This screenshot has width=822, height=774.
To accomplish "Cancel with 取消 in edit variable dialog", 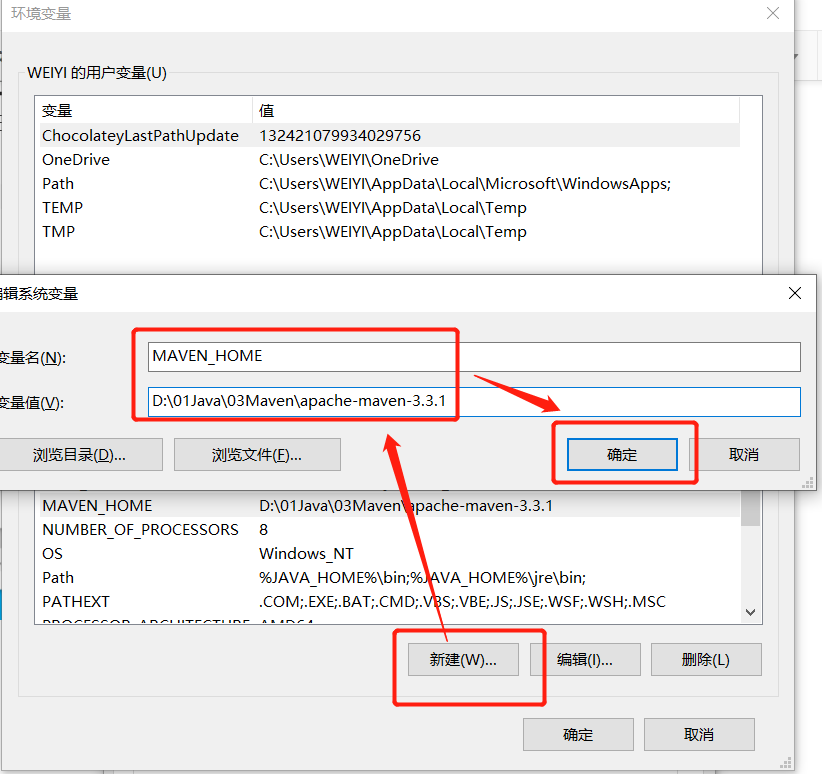I will pyautogui.click(x=744, y=455).
